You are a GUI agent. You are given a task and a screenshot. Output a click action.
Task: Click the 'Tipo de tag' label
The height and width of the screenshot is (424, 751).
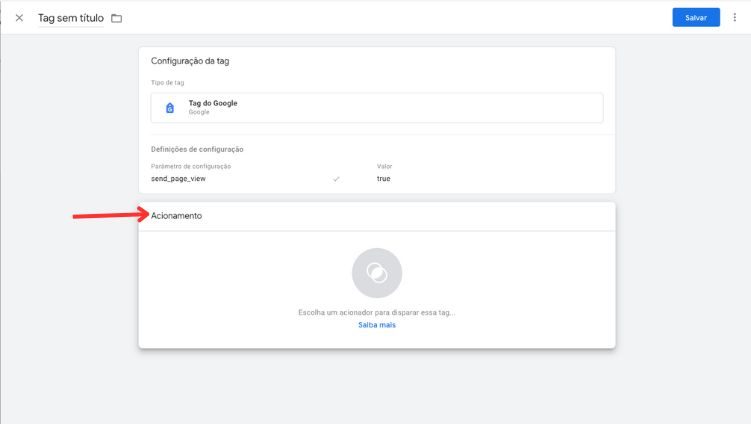pyautogui.click(x=167, y=82)
